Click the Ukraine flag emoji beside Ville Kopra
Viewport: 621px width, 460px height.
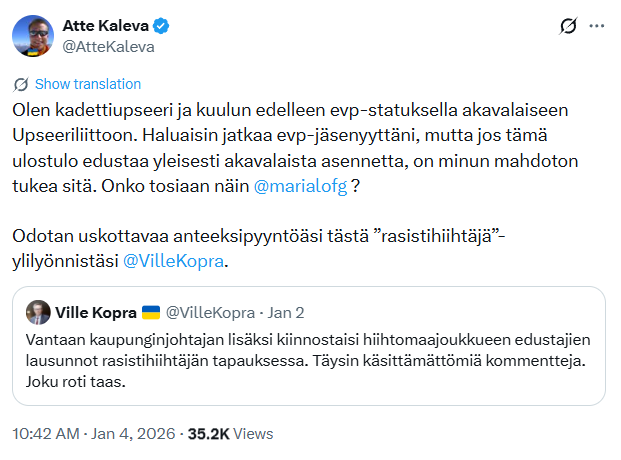(151, 312)
